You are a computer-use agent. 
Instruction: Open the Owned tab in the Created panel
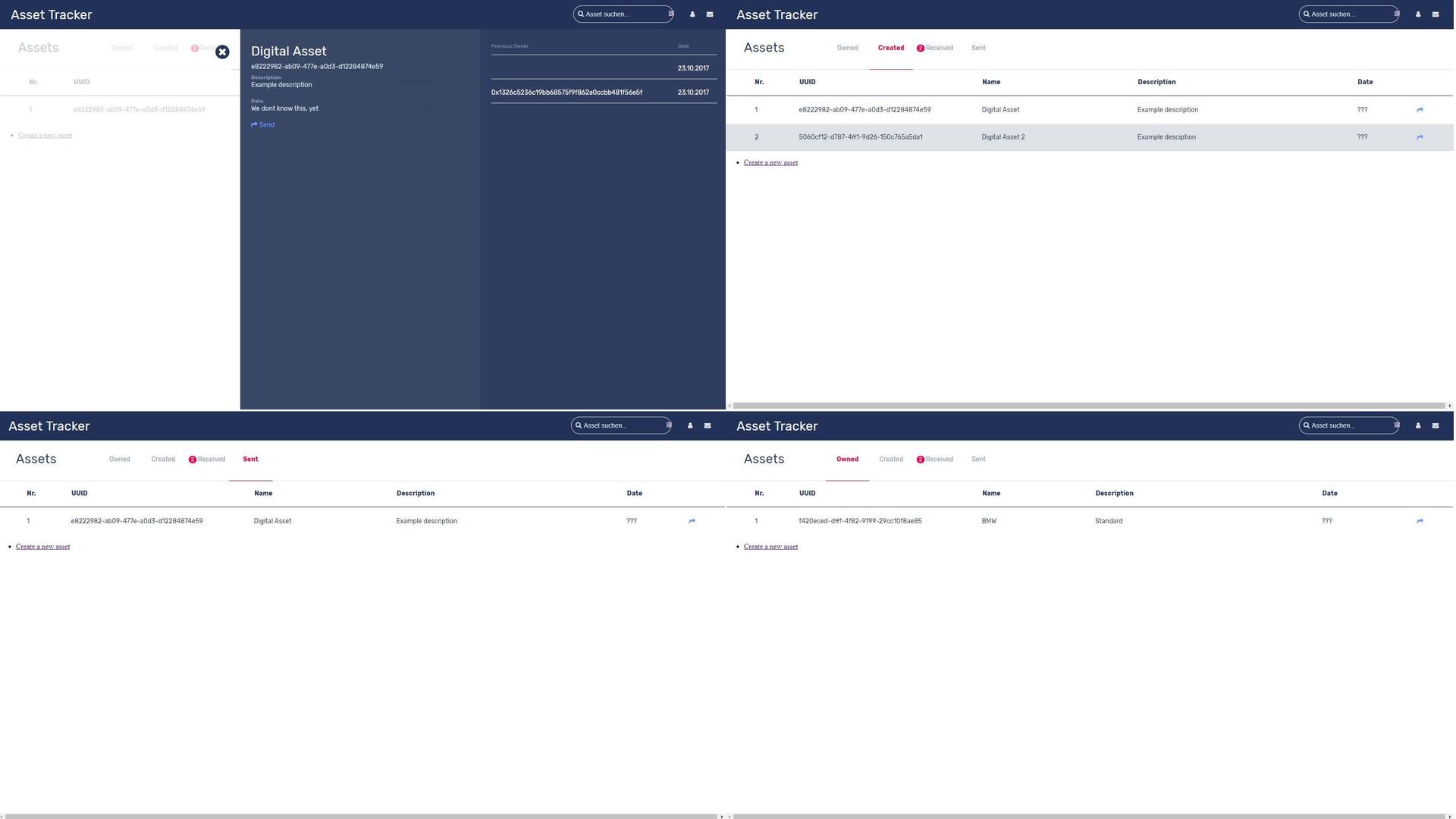847,48
